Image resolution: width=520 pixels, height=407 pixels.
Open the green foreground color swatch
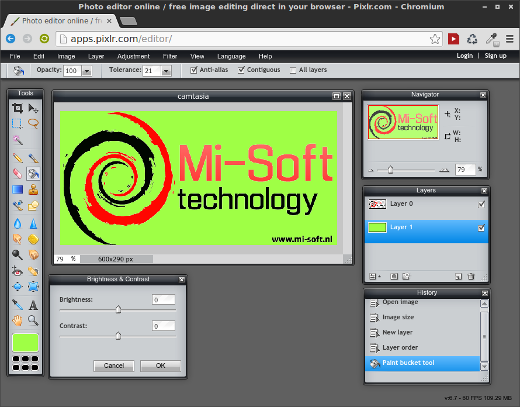point(25,342)
